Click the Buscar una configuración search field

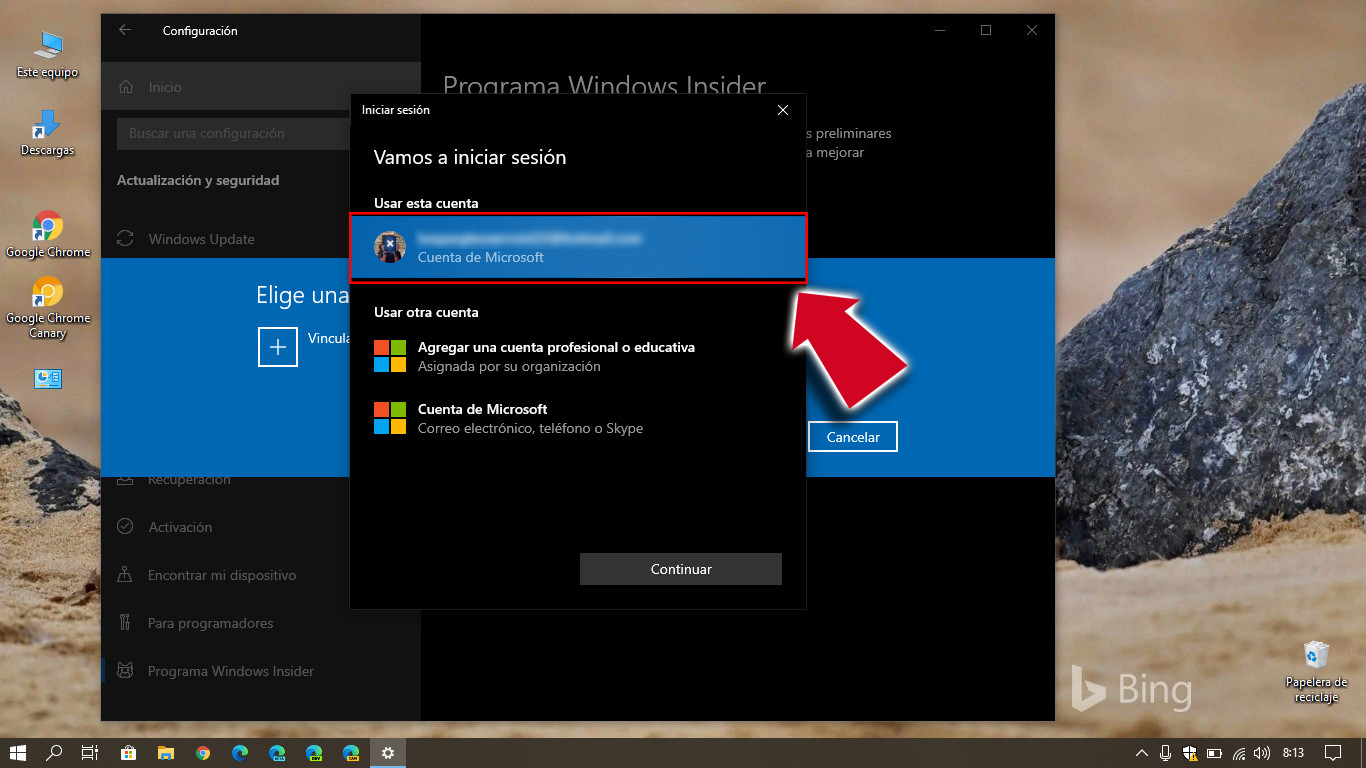tap(232, 133)
